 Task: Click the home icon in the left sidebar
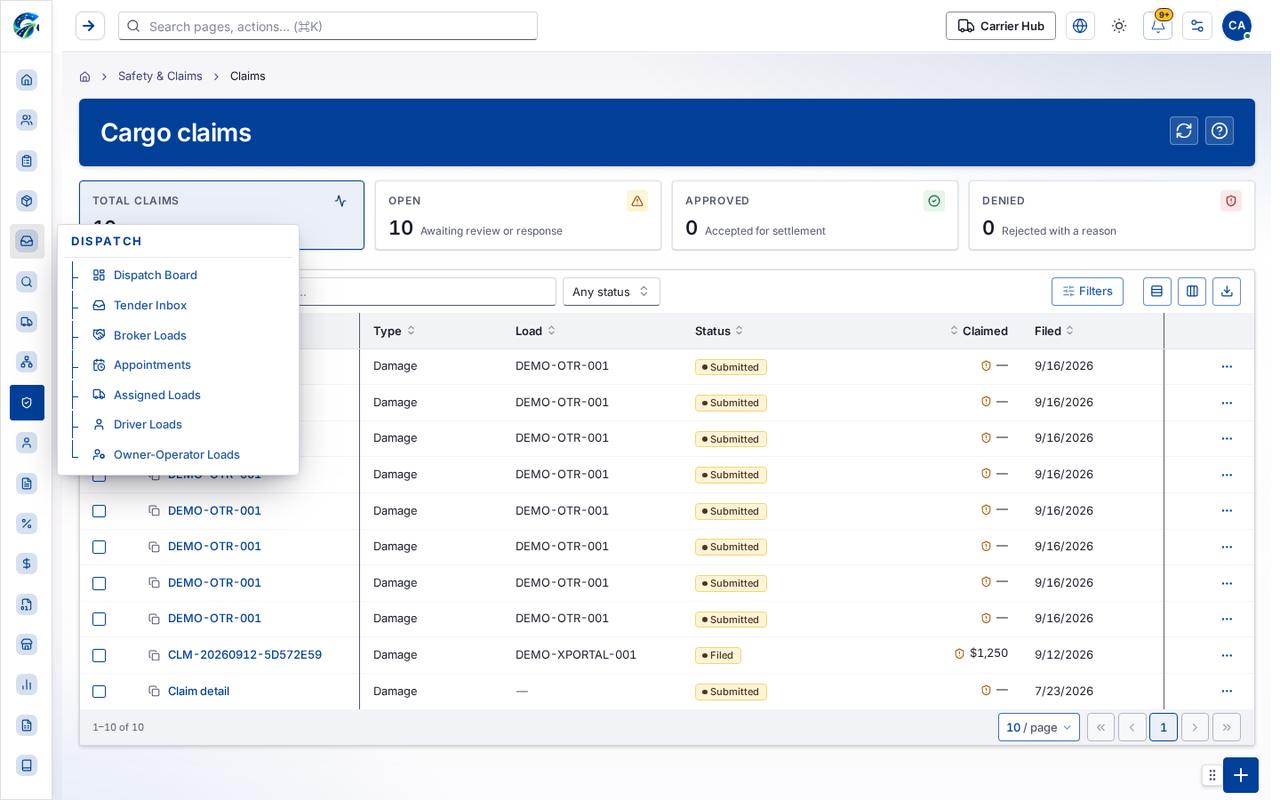[x=27, y=80]
